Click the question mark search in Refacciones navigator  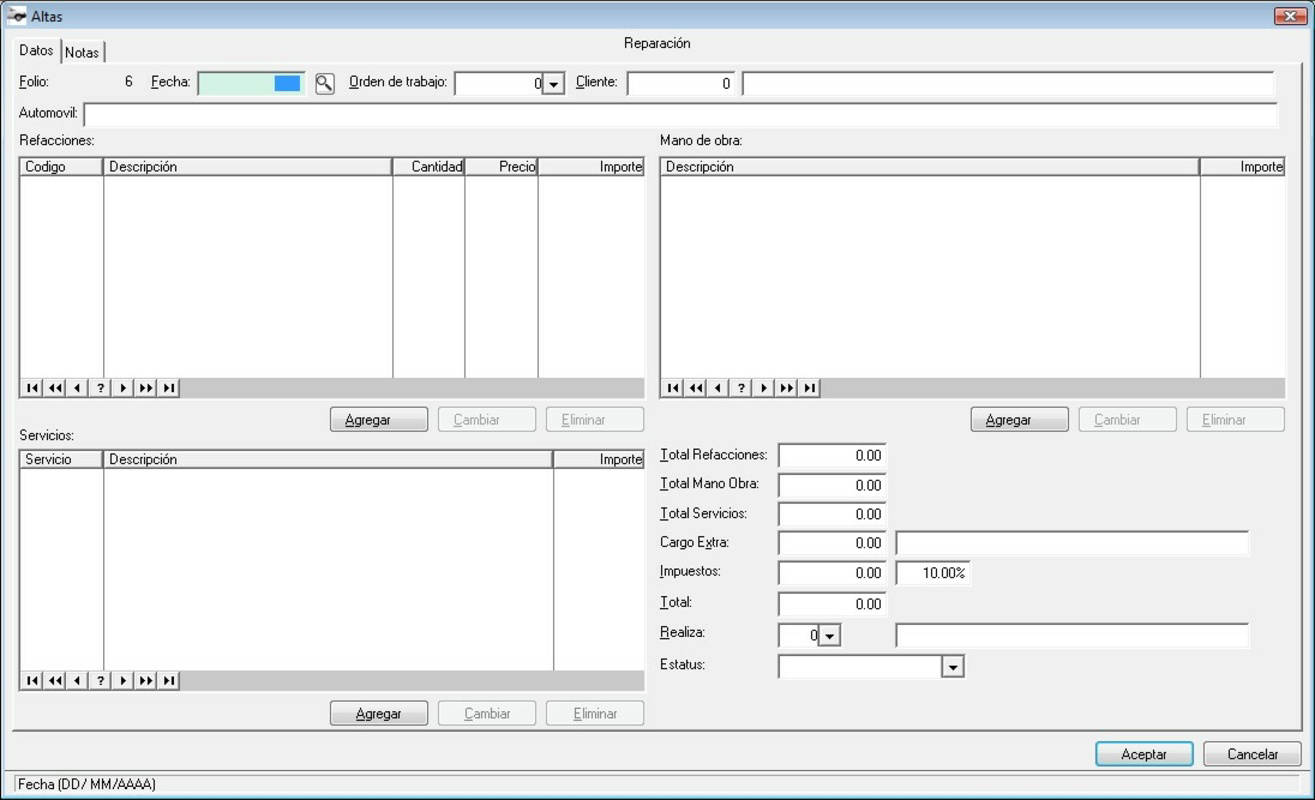[100, 388]
